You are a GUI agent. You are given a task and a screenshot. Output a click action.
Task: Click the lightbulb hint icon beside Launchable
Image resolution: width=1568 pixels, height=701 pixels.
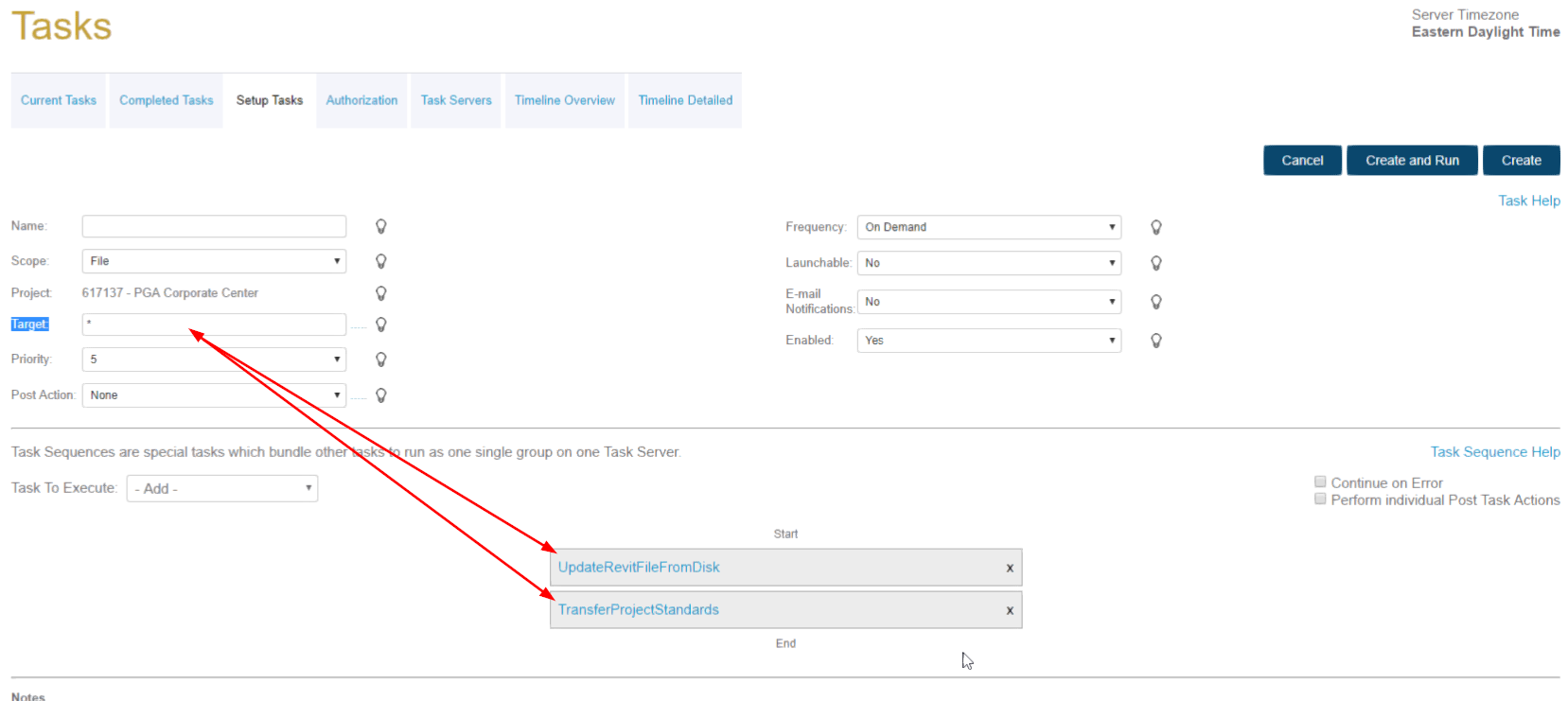[x=1155, y=263]
